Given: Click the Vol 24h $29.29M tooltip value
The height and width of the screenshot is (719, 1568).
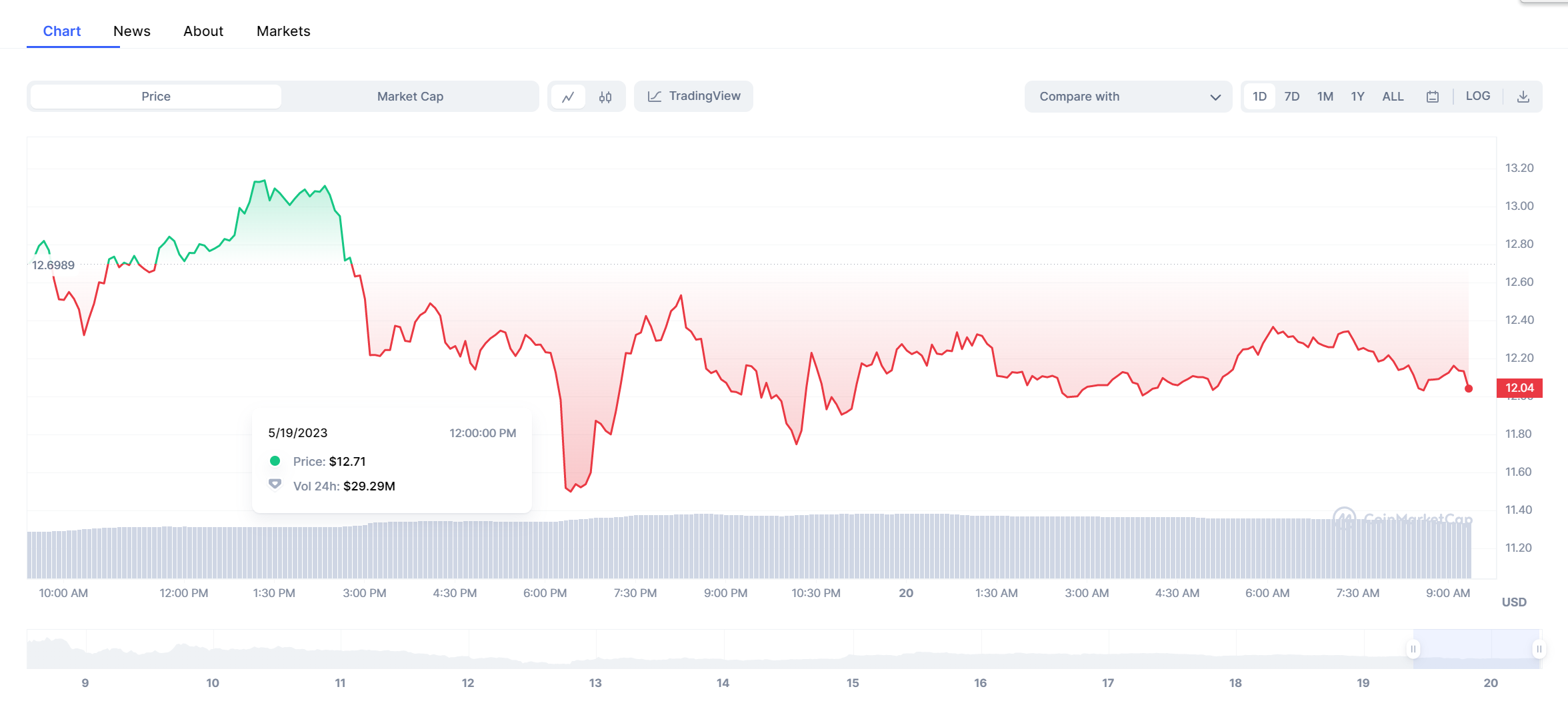Looking at the screenshot, I should click(369, 486).
